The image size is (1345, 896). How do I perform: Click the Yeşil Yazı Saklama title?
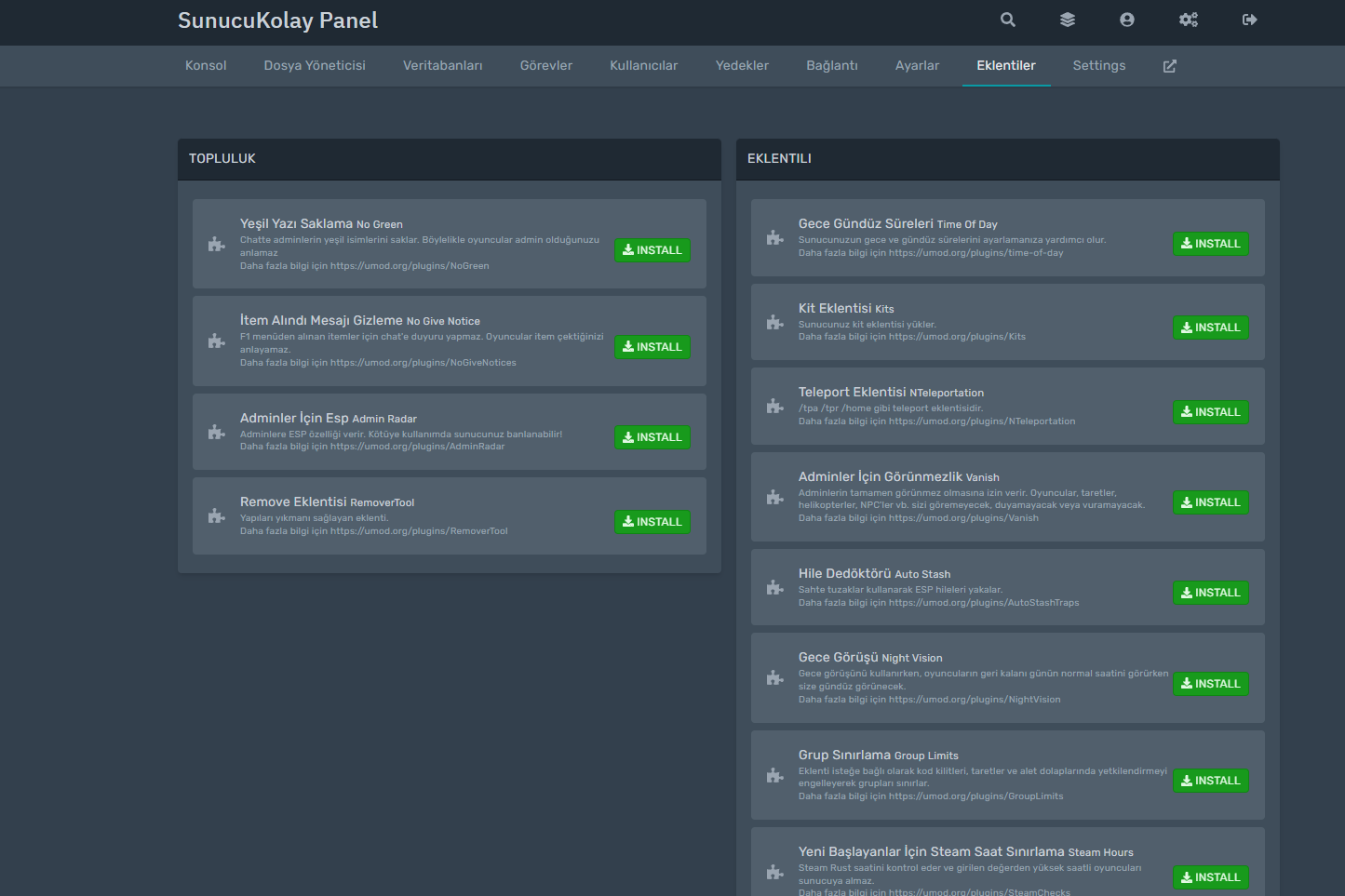[x=296, y=223]
